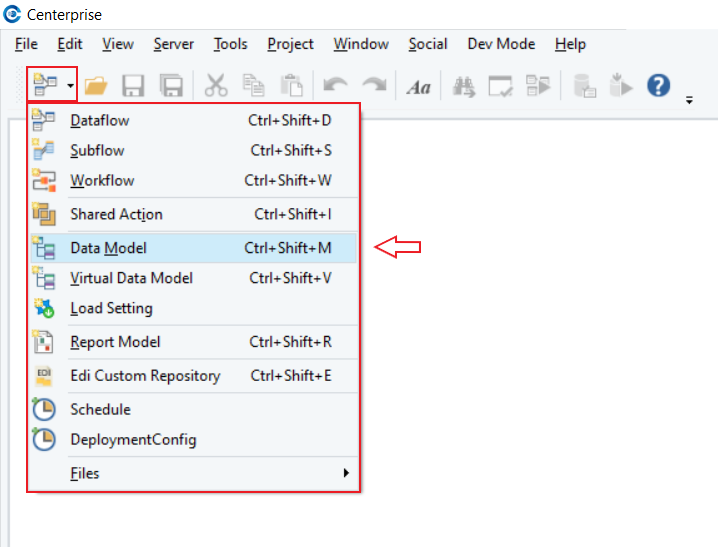Click the Open folder toolbar icon
This screenshot has height=547, width=718.
(96, 86)
